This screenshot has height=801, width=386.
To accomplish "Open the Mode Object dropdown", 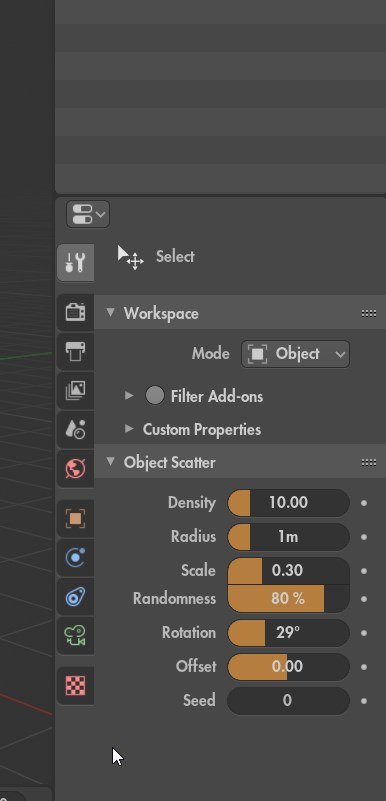I will (x=296, y=354).
